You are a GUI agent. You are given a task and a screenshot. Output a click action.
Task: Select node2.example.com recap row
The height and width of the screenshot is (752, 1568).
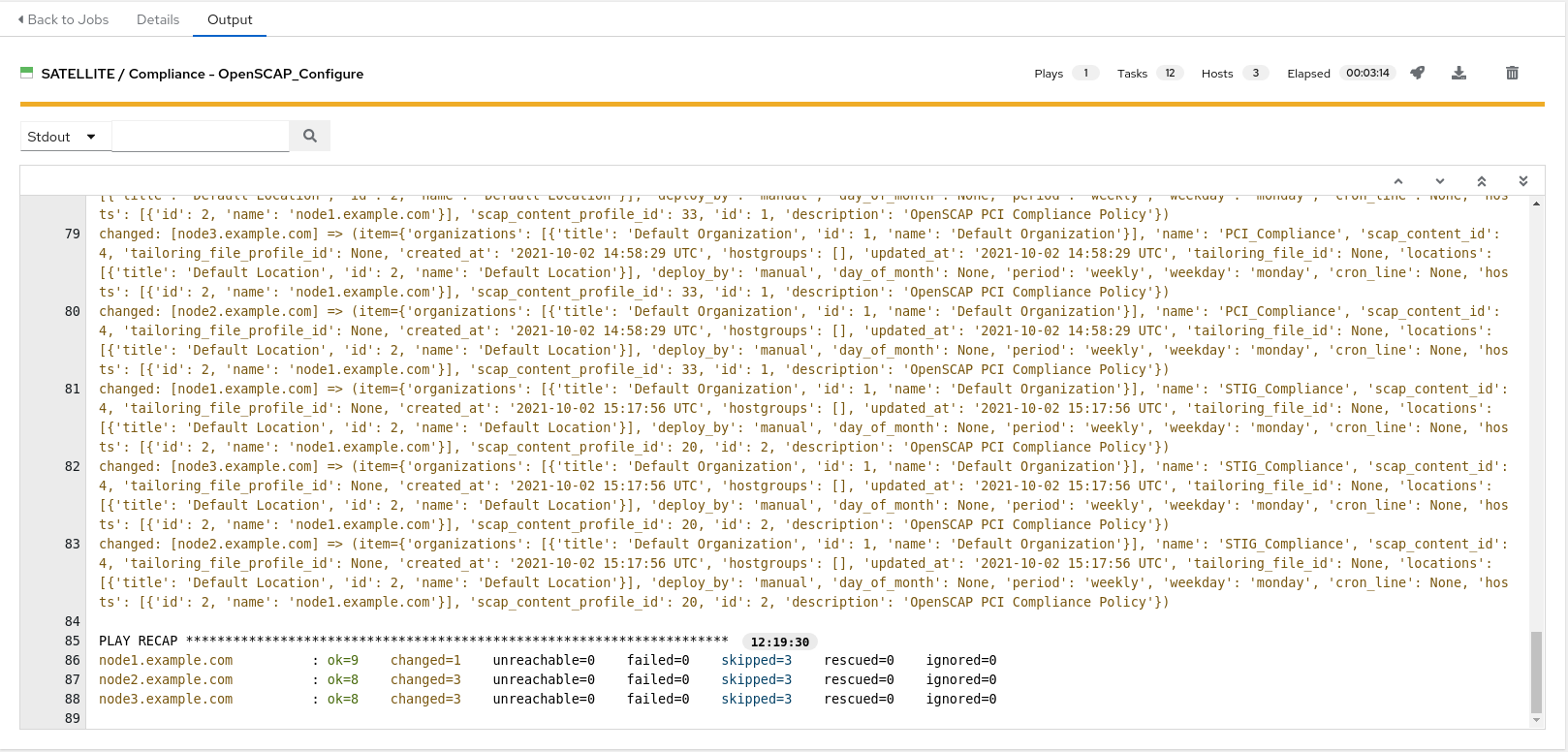point(548,679)
